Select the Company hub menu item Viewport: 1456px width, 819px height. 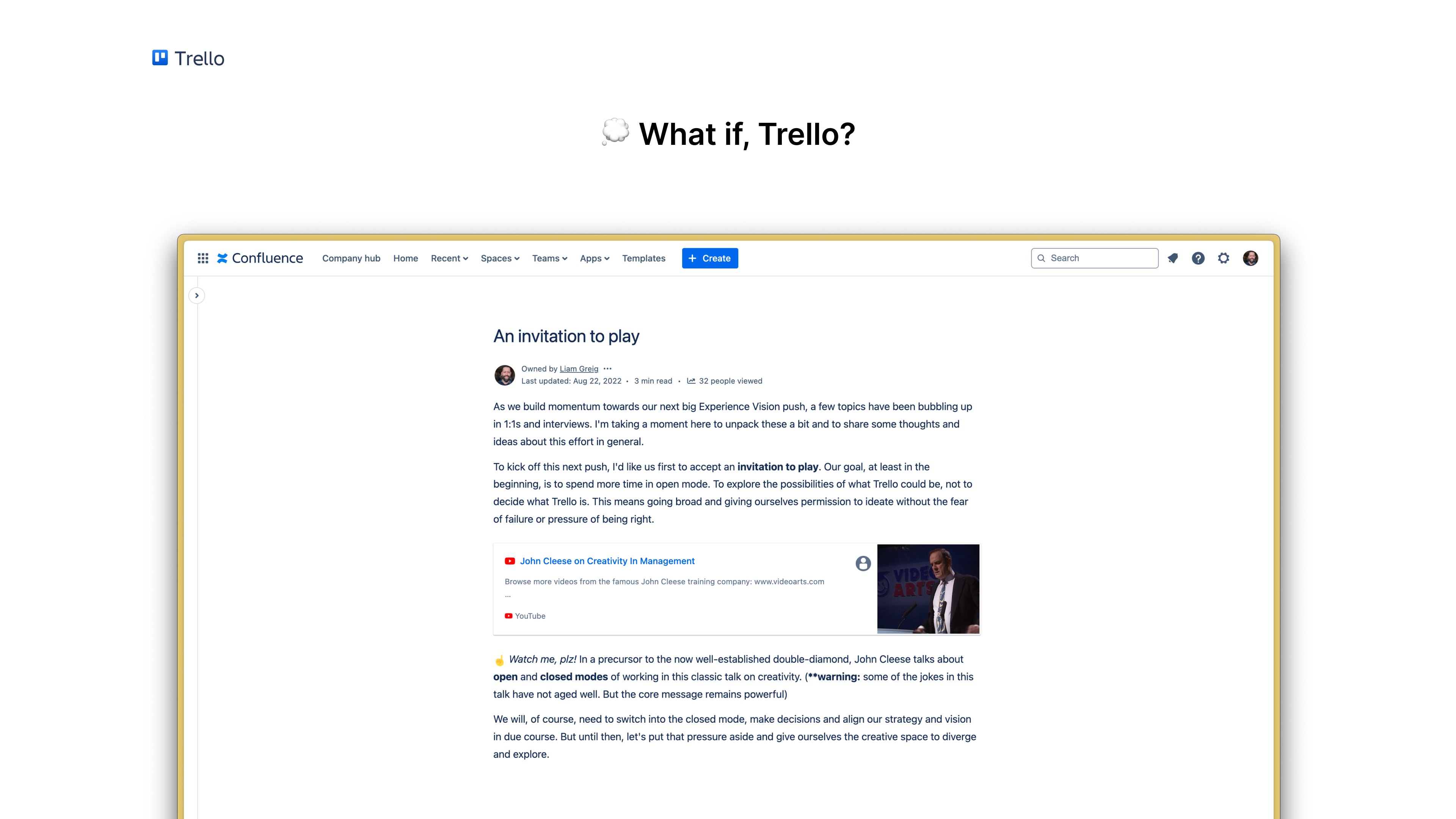[351, 258]
